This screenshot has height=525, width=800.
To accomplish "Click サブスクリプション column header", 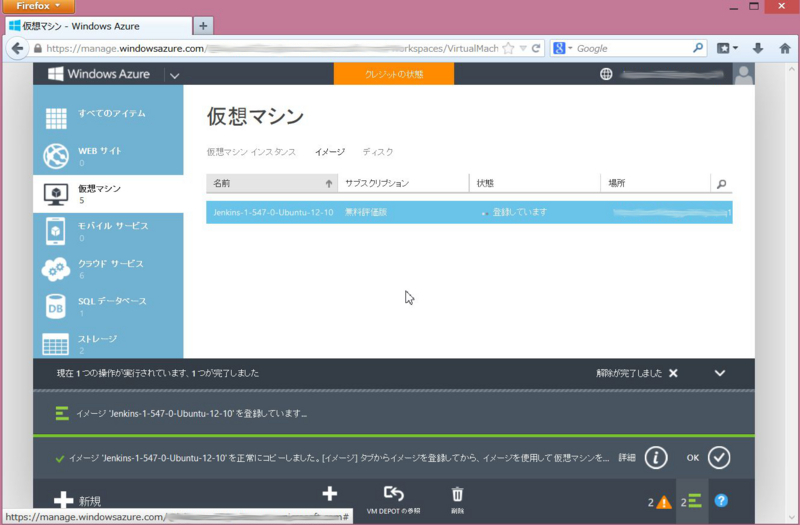I will coord(403,183).
